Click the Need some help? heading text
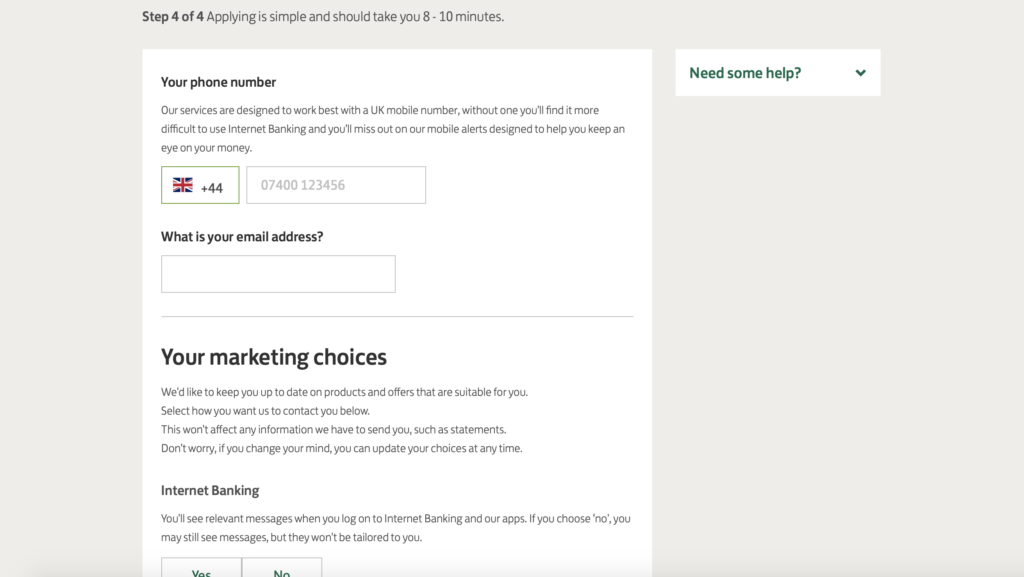 tap(745, 73)
